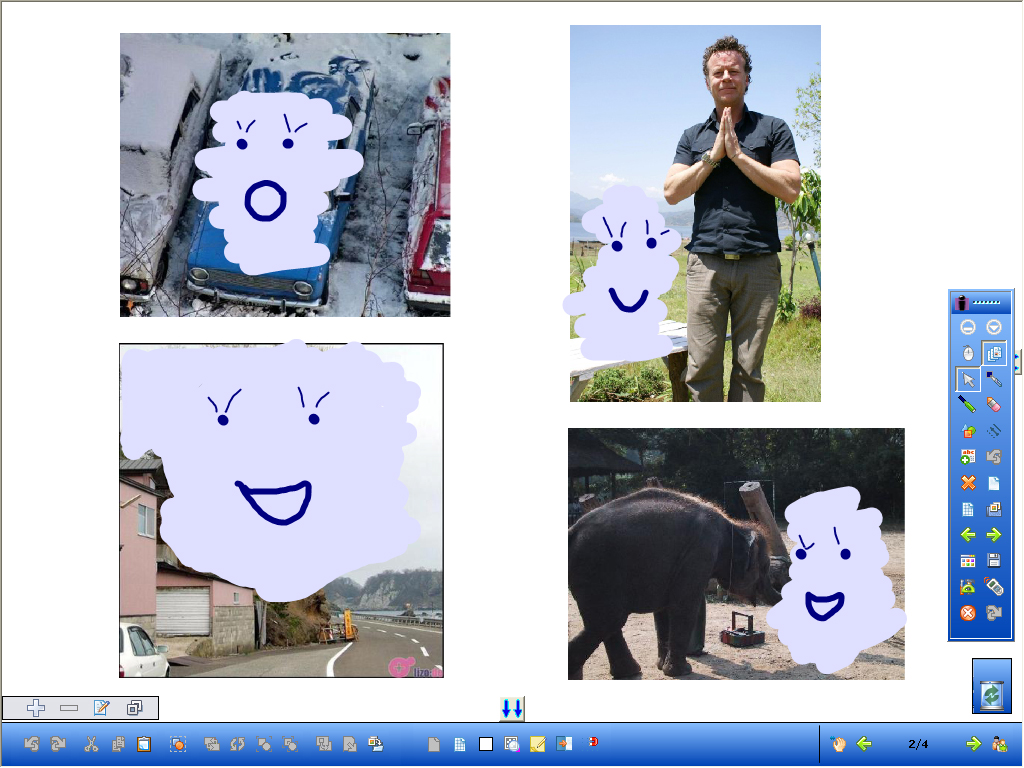Viewport: 1024px width, 768px height.
Task: Go to previous page using bottom green arrow
Action: (864, 744)
